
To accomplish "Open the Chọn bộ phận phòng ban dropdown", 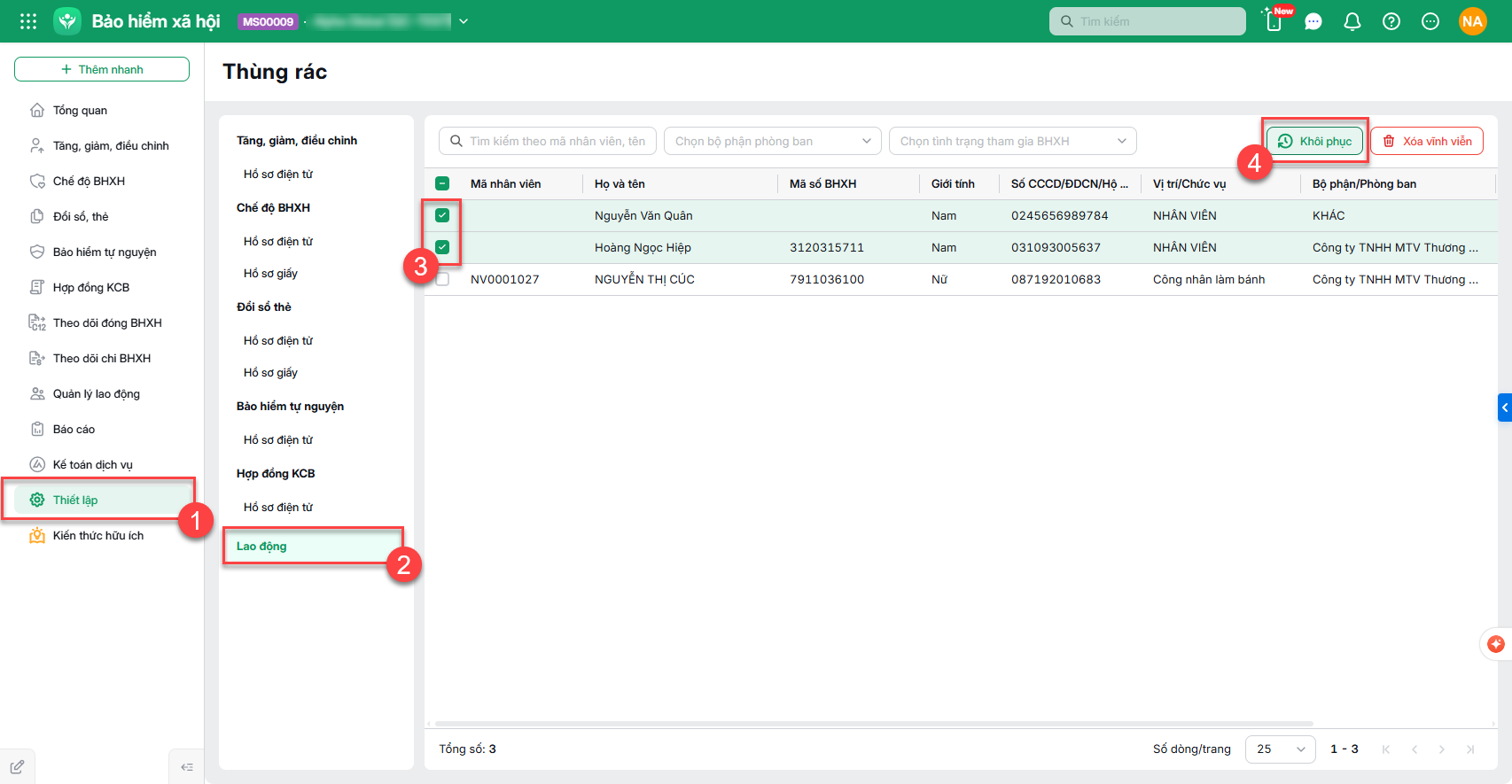I will pyautogui.click(x=773, y=141).
